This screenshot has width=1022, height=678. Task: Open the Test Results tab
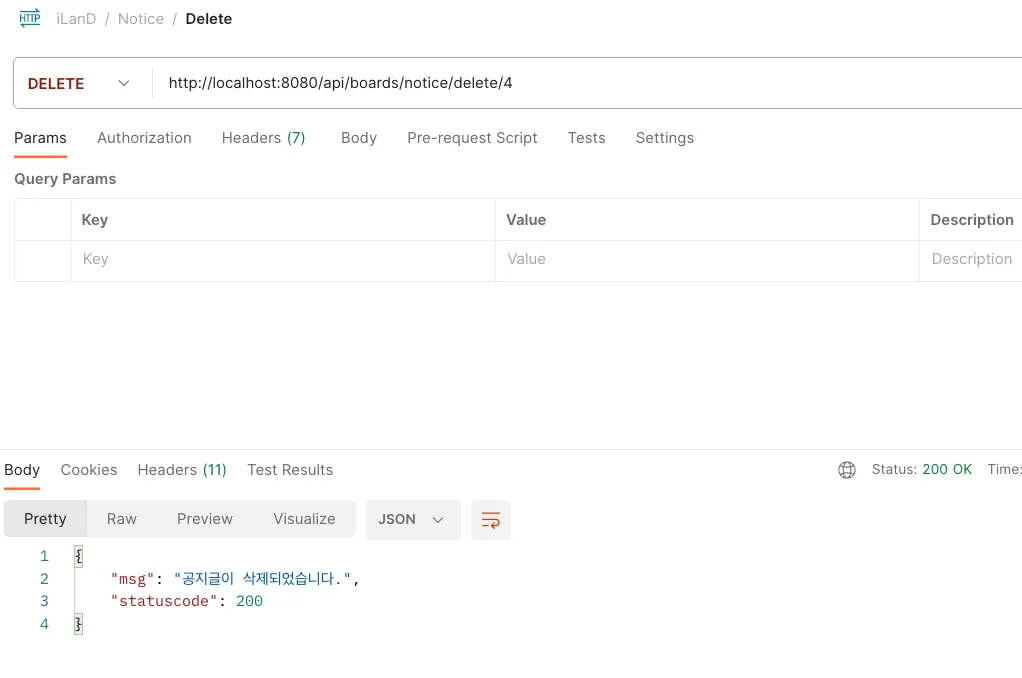point(290,470)
